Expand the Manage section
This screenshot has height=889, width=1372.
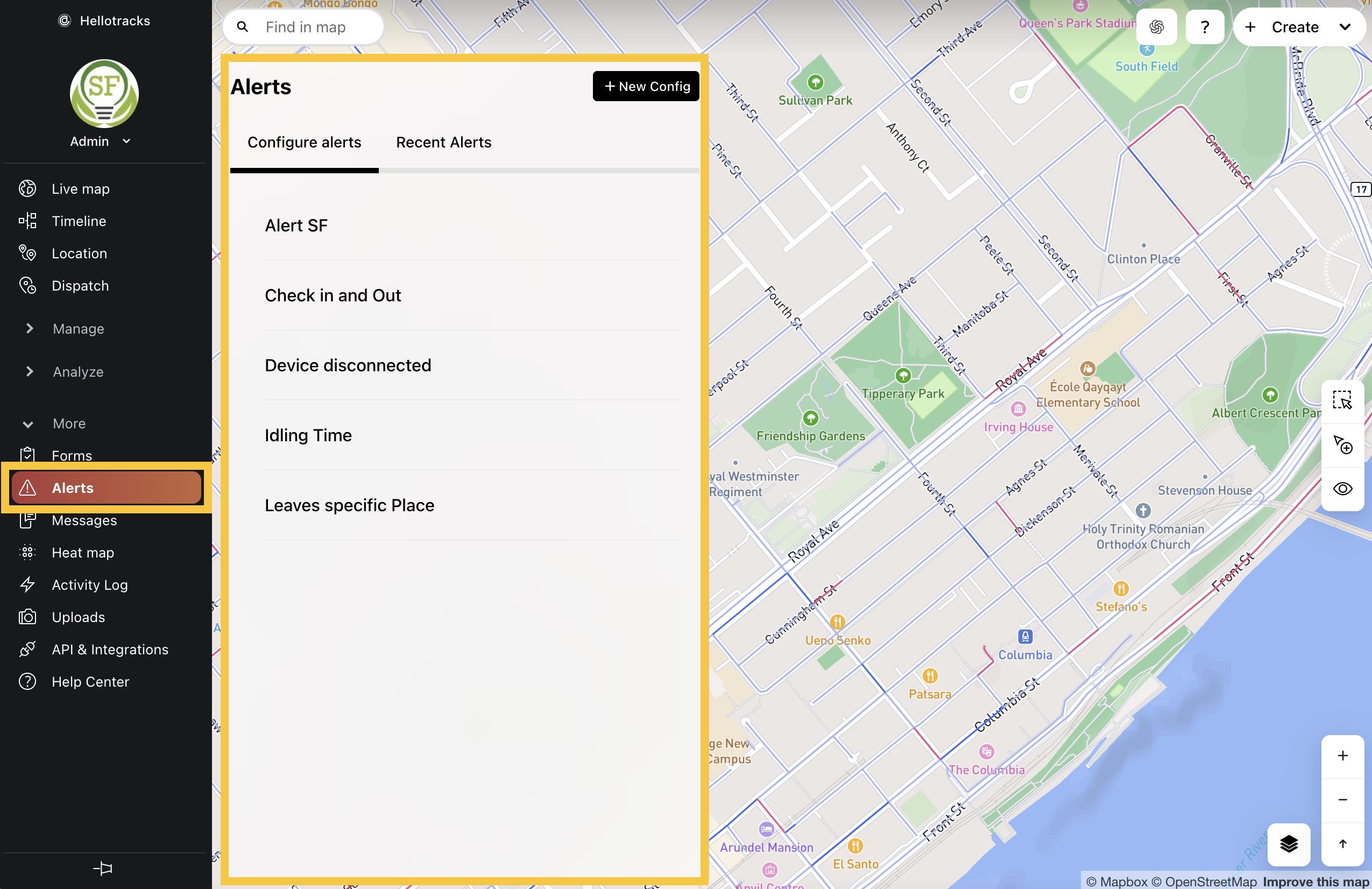[79, 329]
